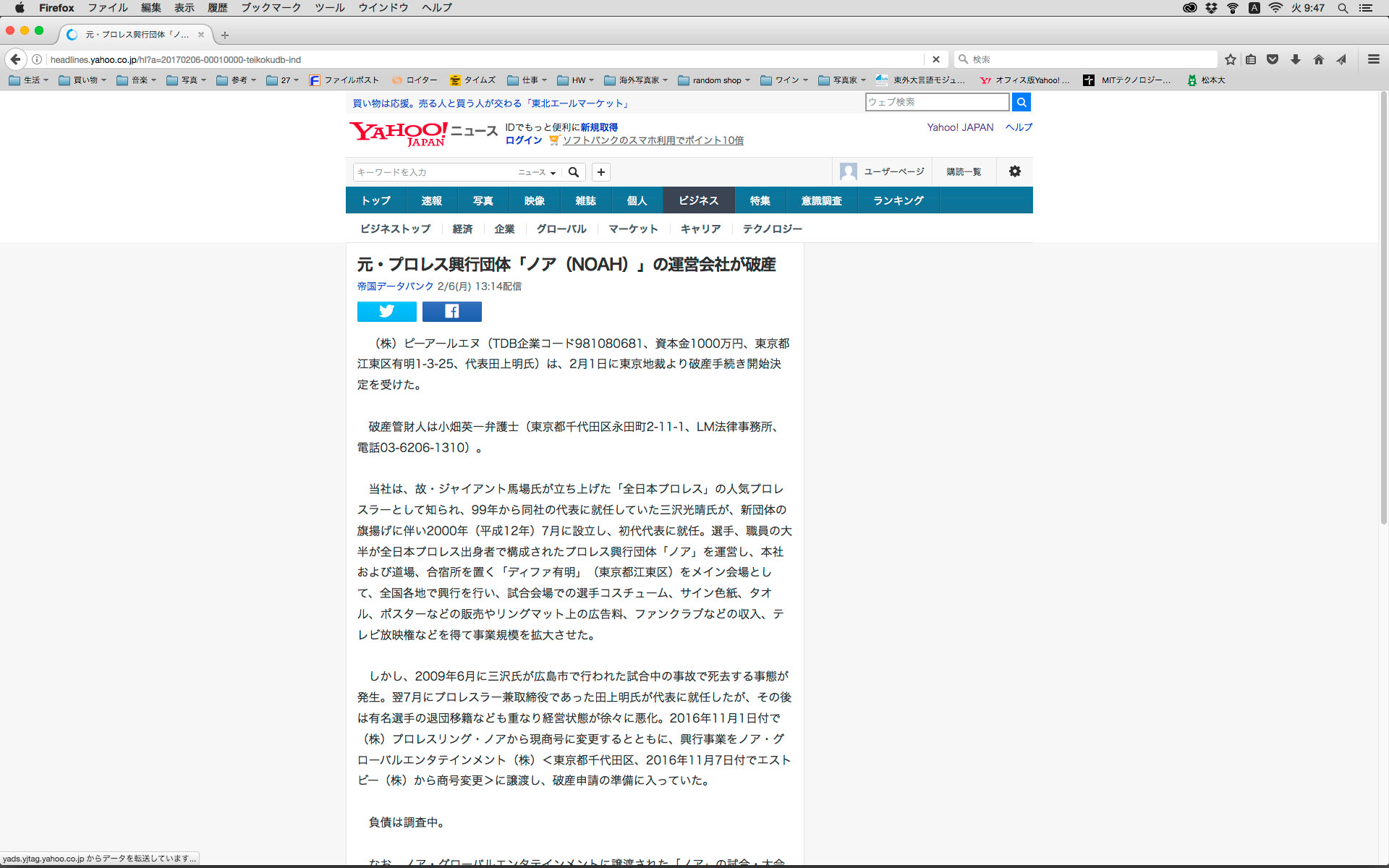Click blue web search button
The height and width of the screenshot is (868, 1389).
(x=1021, y=102)
